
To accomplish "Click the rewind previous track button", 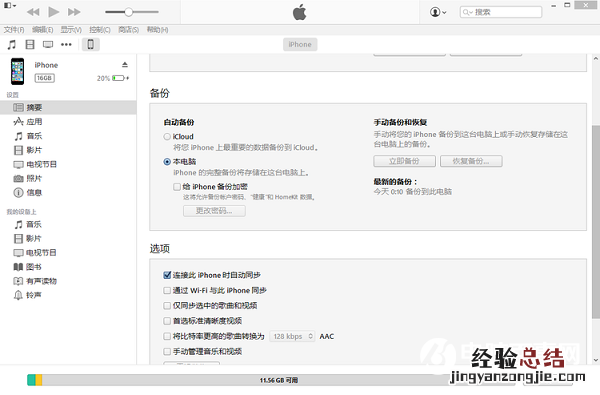I will 33,12.
